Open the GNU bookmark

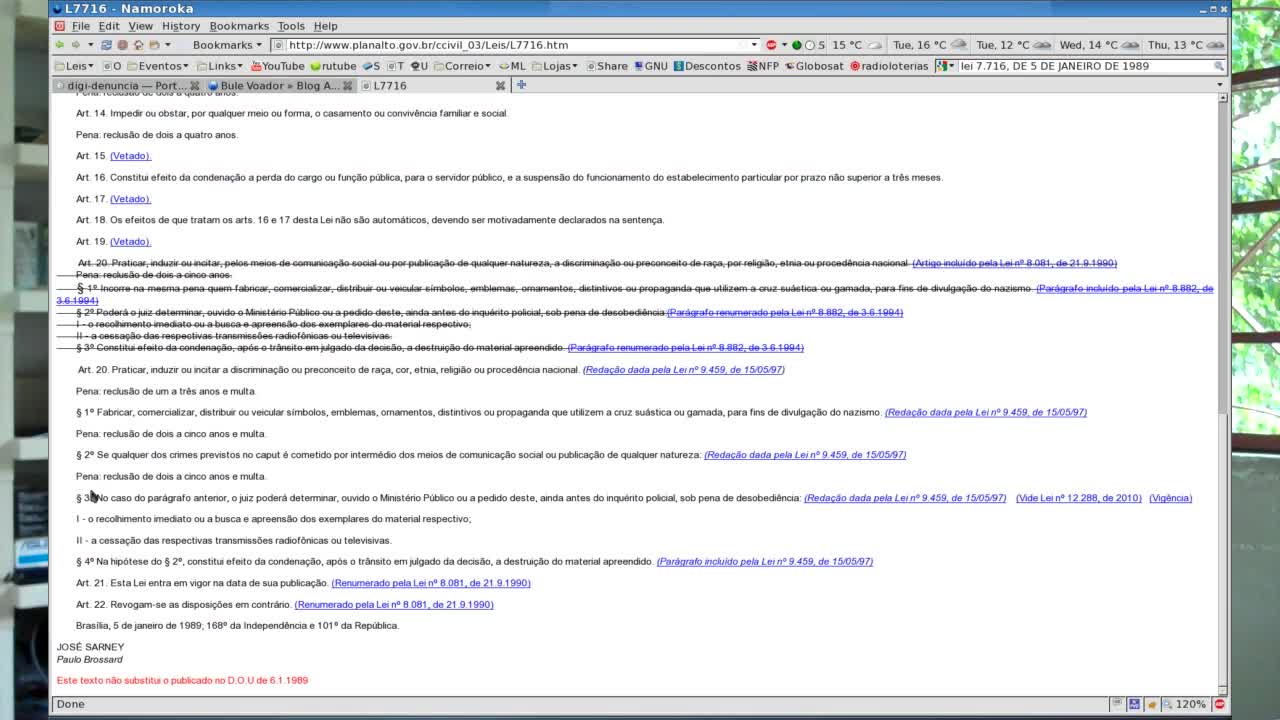pyautogui.click(x=650, y=66)
